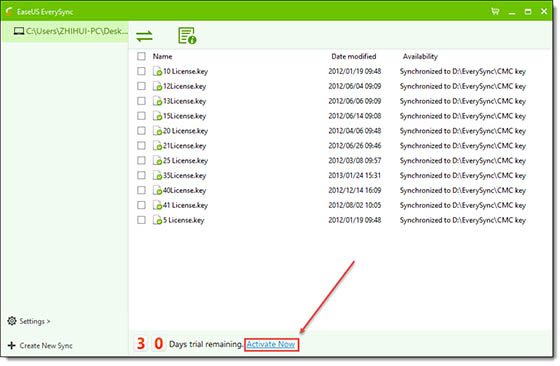Check the box for 10 License.key
The image size is (560, 366).
[x=141, y=71]
